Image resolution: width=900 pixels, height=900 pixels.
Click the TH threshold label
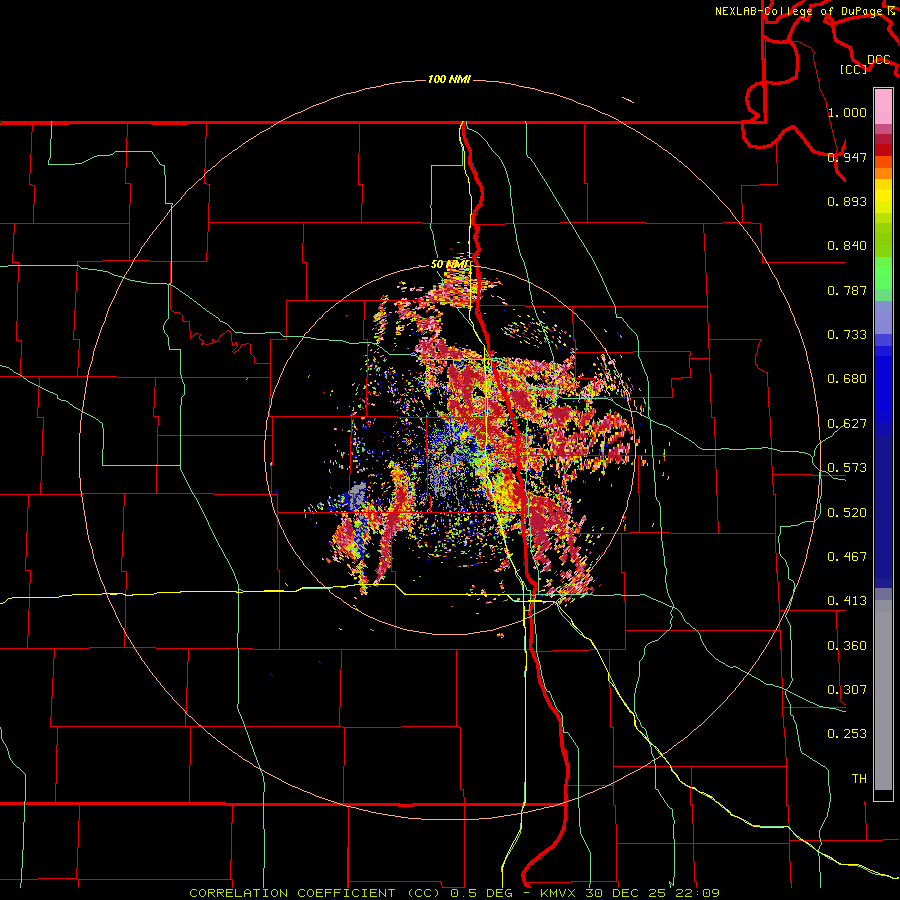859,779
